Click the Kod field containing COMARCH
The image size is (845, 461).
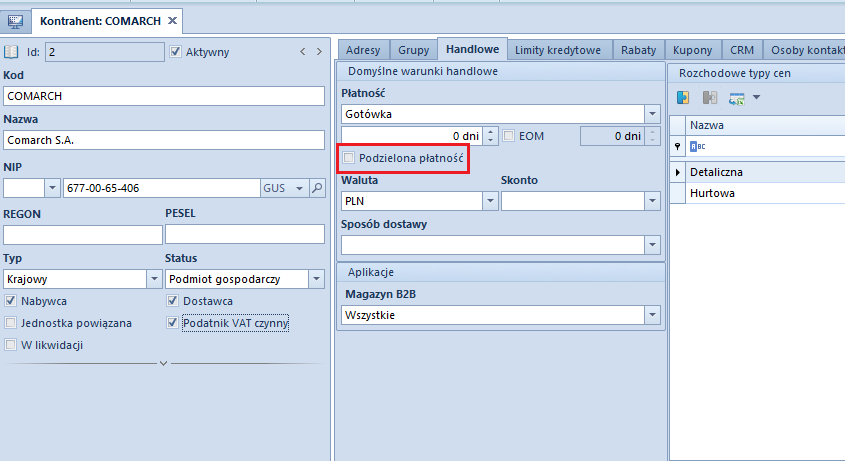[x=164, y=96]
